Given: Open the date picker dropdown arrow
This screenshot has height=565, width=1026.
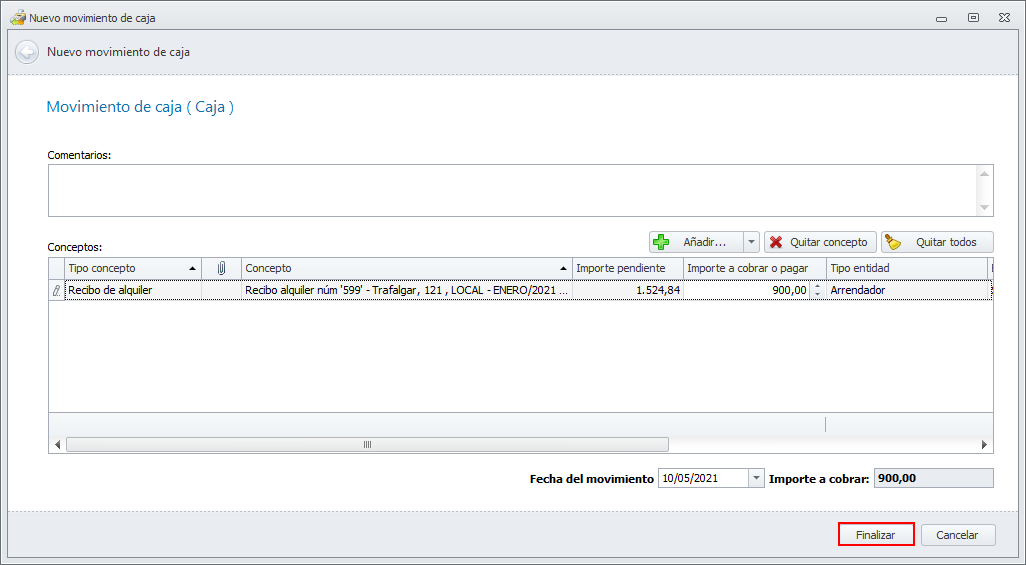Looking at the screenshot, I should (x=756, y=479).
